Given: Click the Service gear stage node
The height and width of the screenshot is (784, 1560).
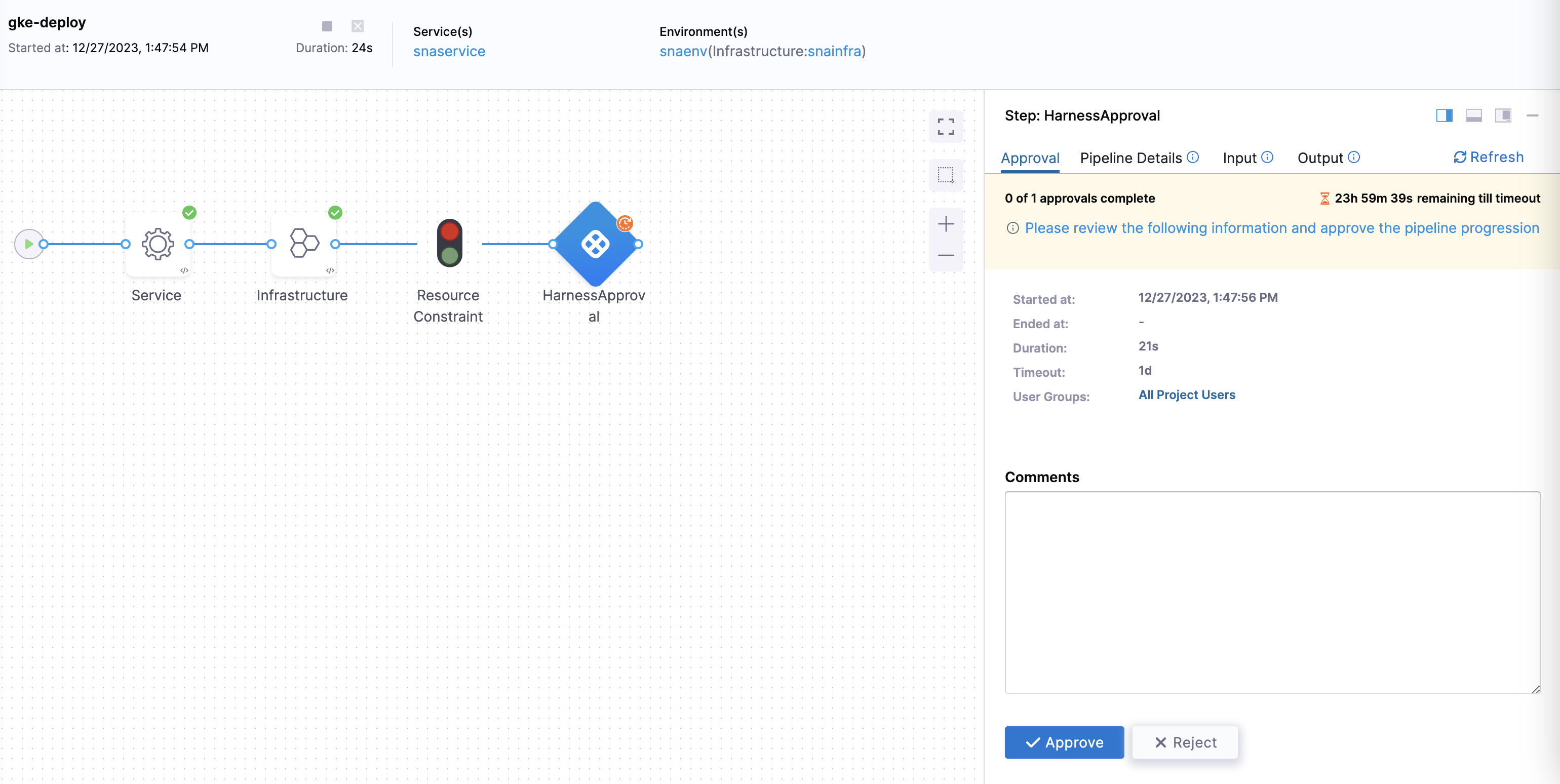Looking at the screenshot, I should tap(158, 244).
